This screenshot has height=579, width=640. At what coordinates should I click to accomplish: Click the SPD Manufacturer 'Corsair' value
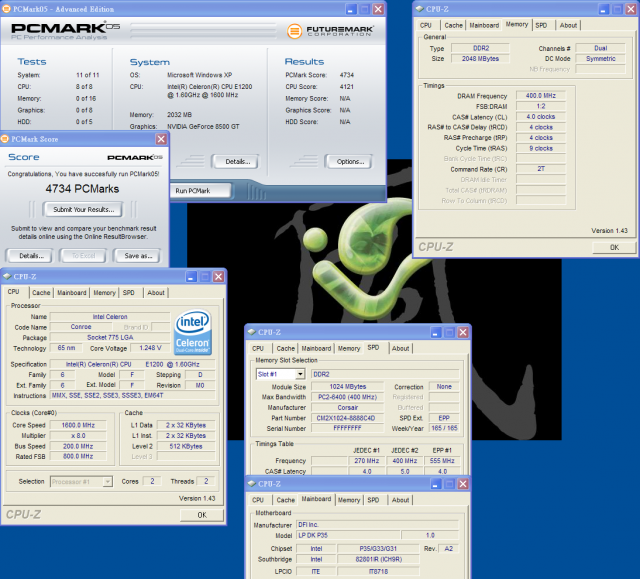point(347,408)
